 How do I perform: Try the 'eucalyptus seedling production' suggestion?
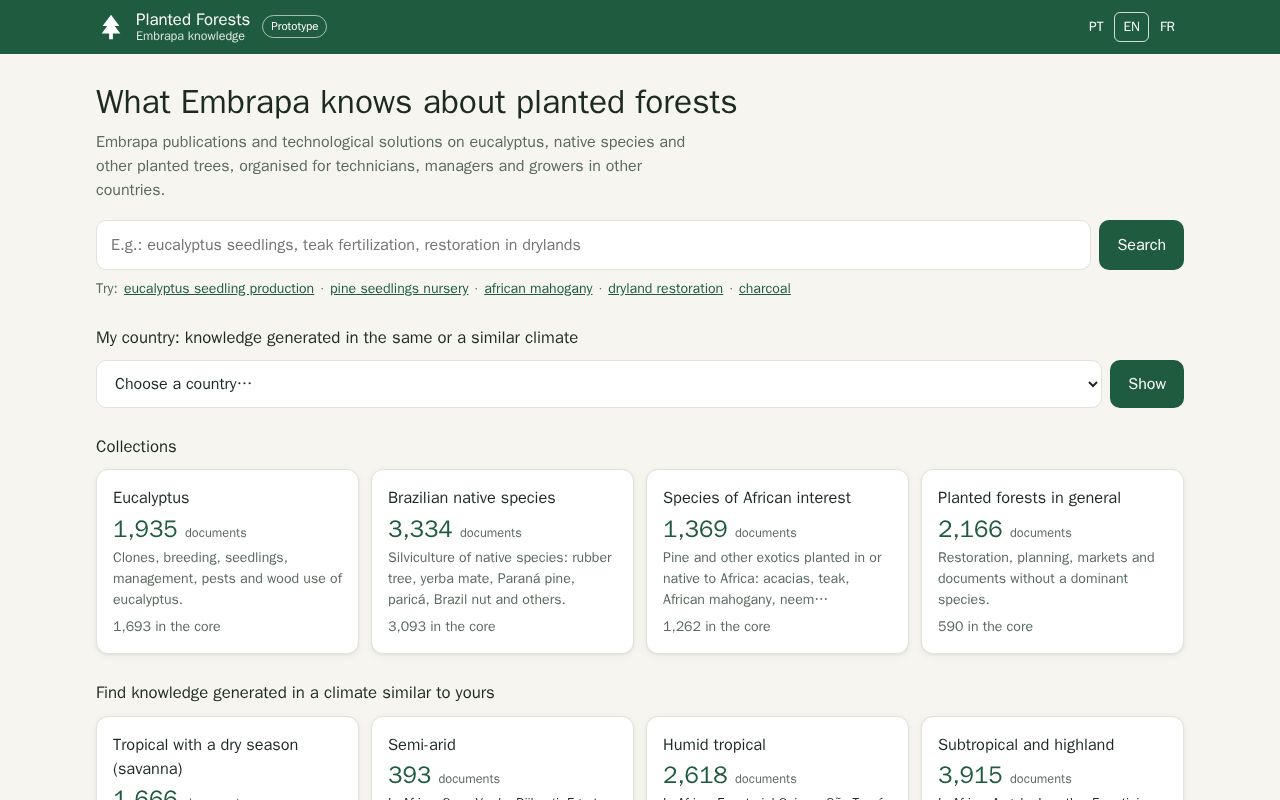tap(219, 289)
